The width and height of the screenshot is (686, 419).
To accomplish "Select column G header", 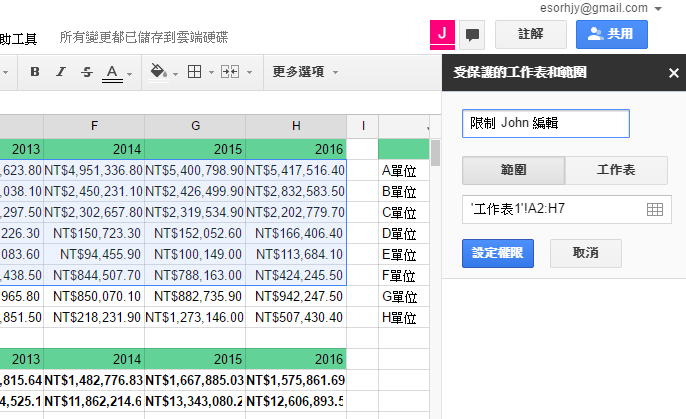I will [x=195, y=126].
